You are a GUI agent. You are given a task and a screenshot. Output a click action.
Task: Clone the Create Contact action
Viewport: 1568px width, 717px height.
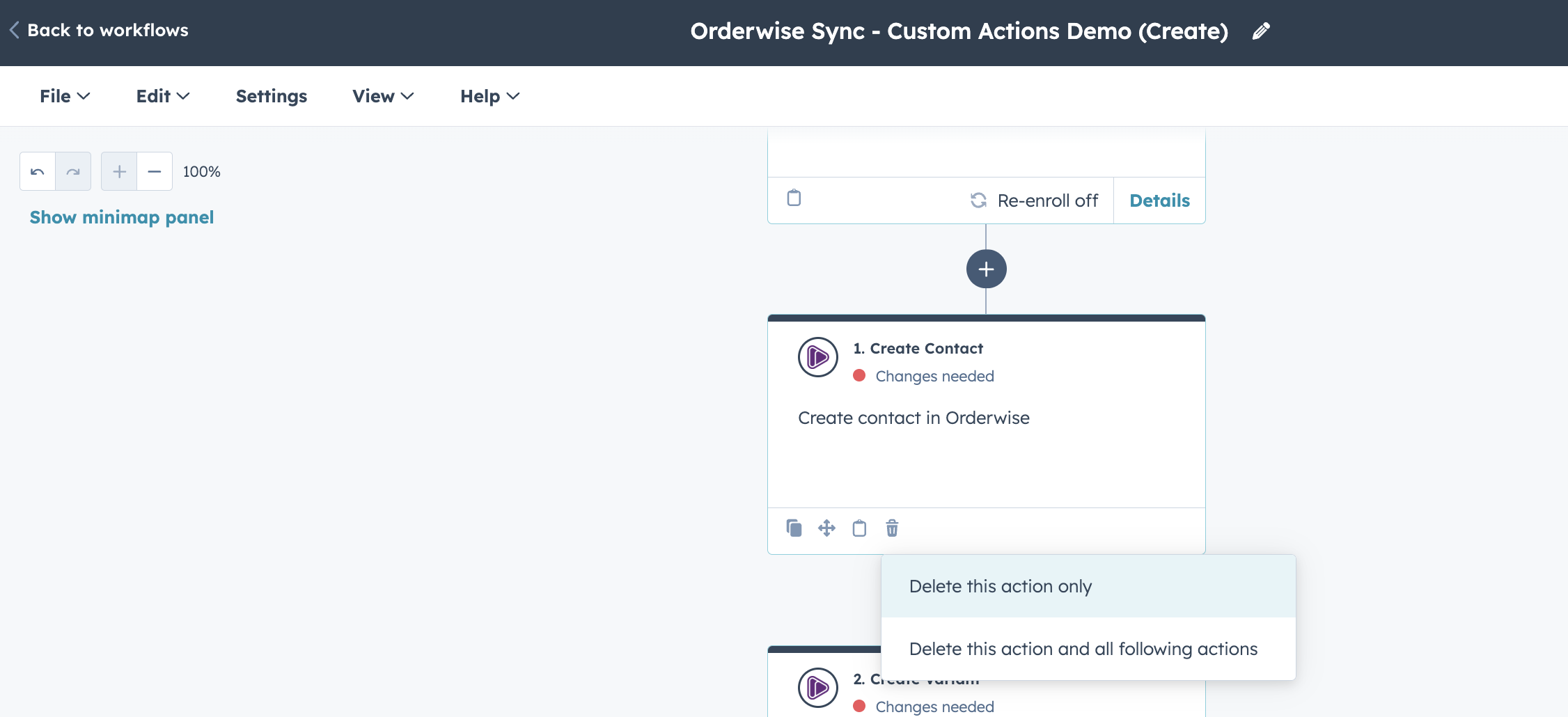pyautogui.click(x=794, y=528)
